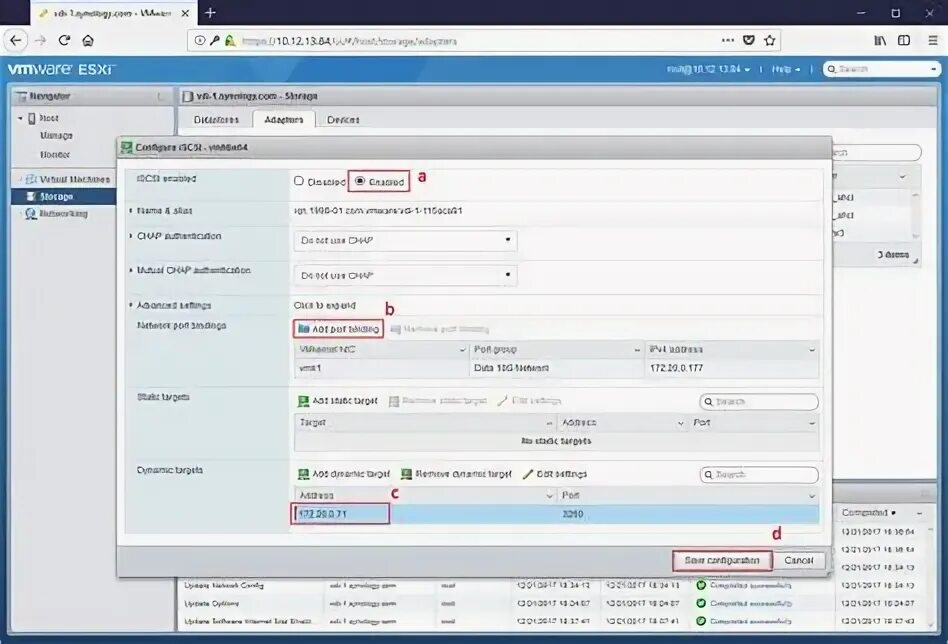Click the site information icon in address bar

pyautogui.click(x=200, y=41)
